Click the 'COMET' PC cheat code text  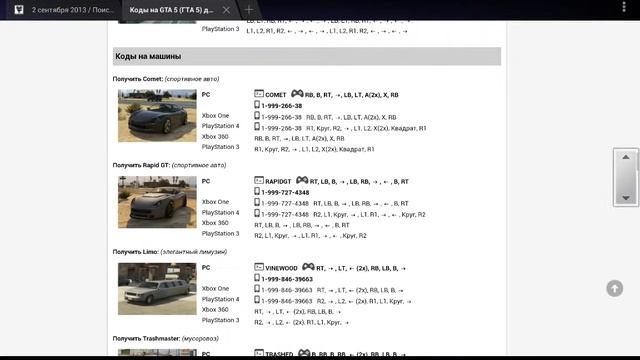(276, 95)
